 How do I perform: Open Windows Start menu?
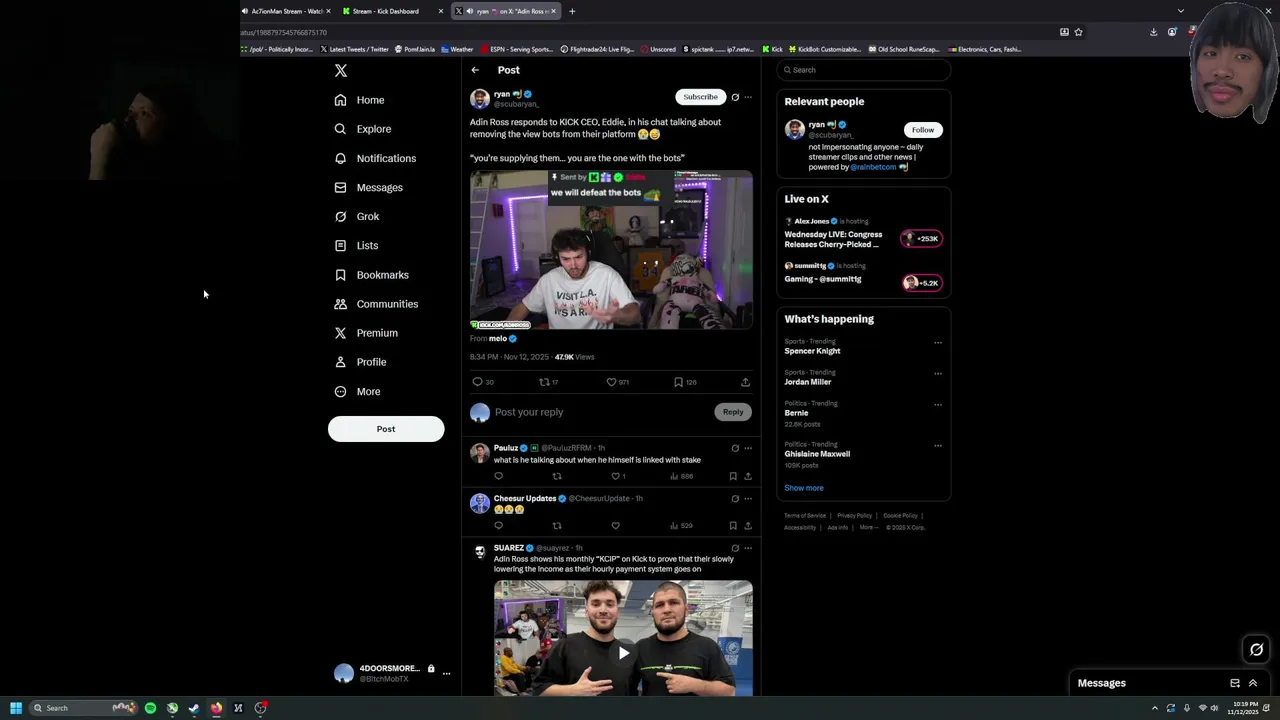pos(16,708)
